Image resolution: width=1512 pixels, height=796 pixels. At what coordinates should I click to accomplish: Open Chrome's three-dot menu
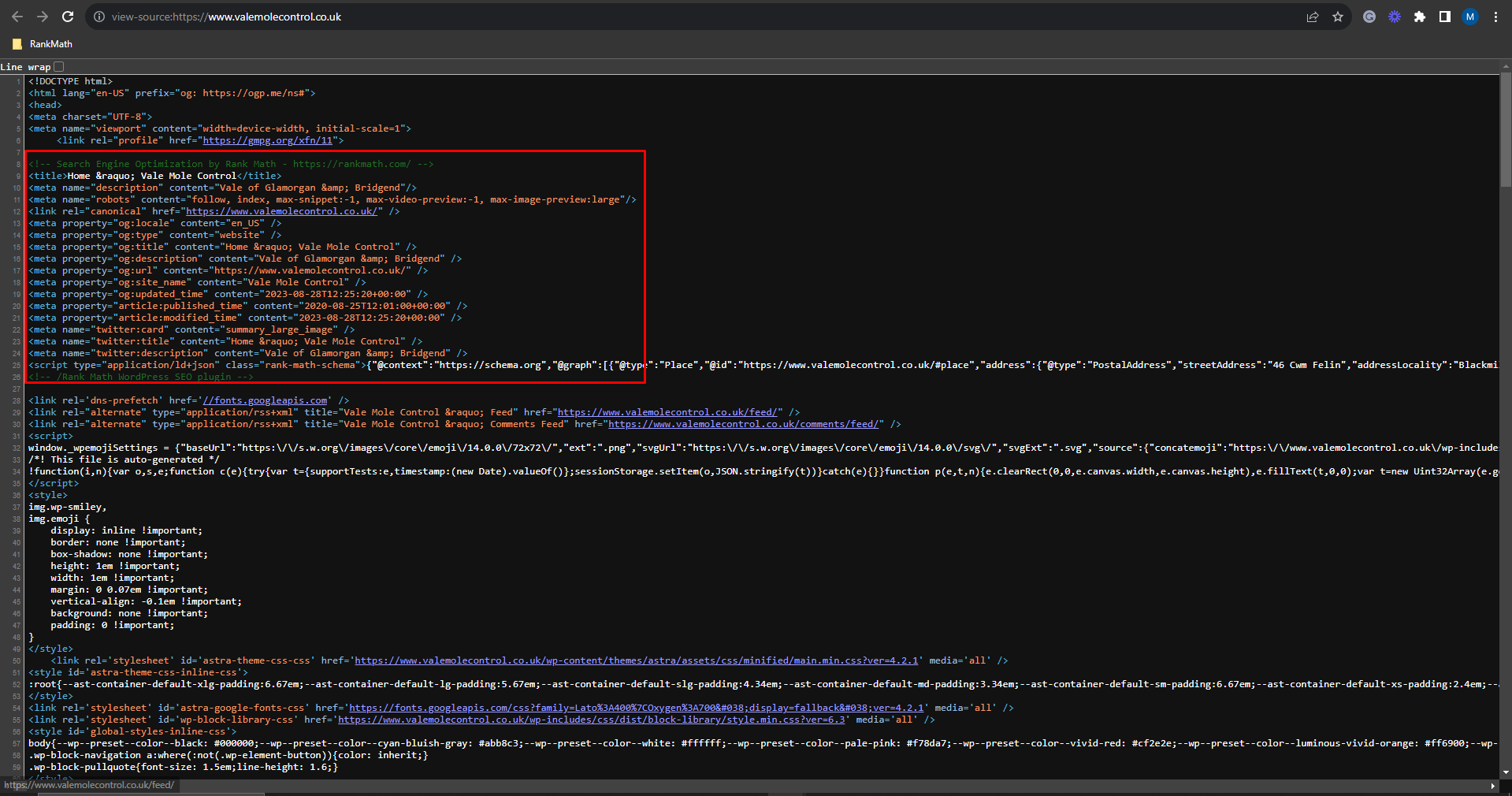point(1495,17)
